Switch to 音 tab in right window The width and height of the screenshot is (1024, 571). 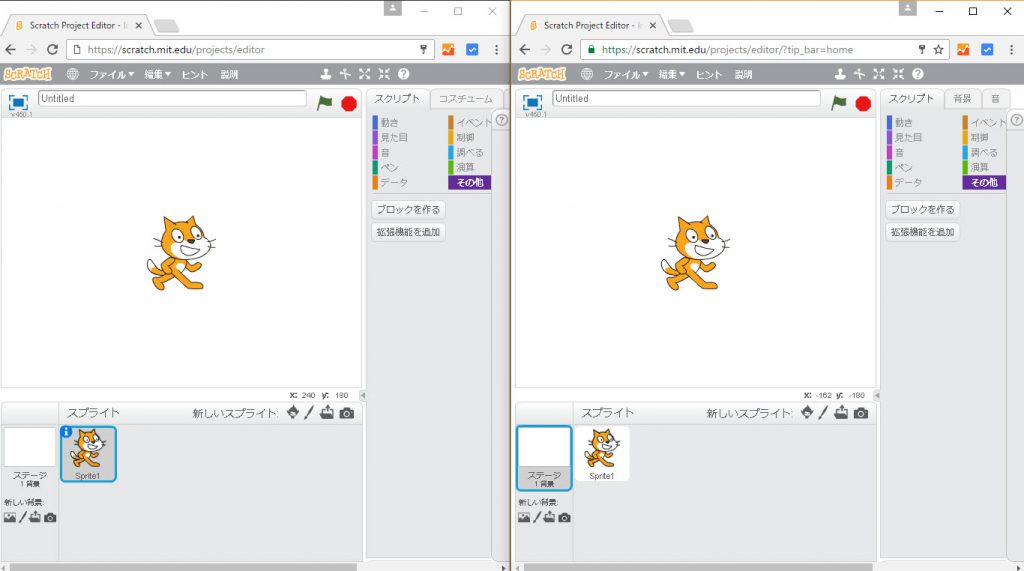pos(995,99)
